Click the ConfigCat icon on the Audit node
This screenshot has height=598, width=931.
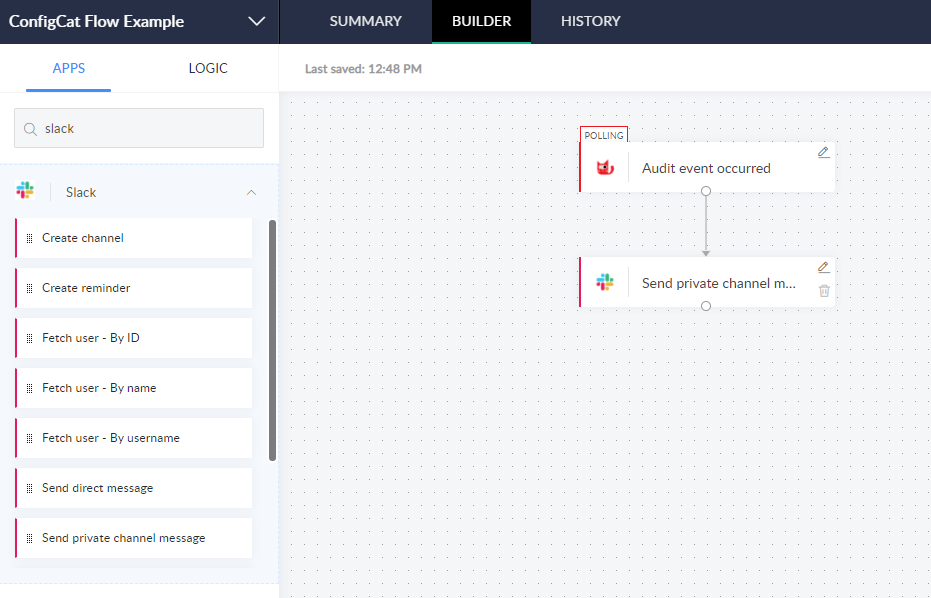605,167
